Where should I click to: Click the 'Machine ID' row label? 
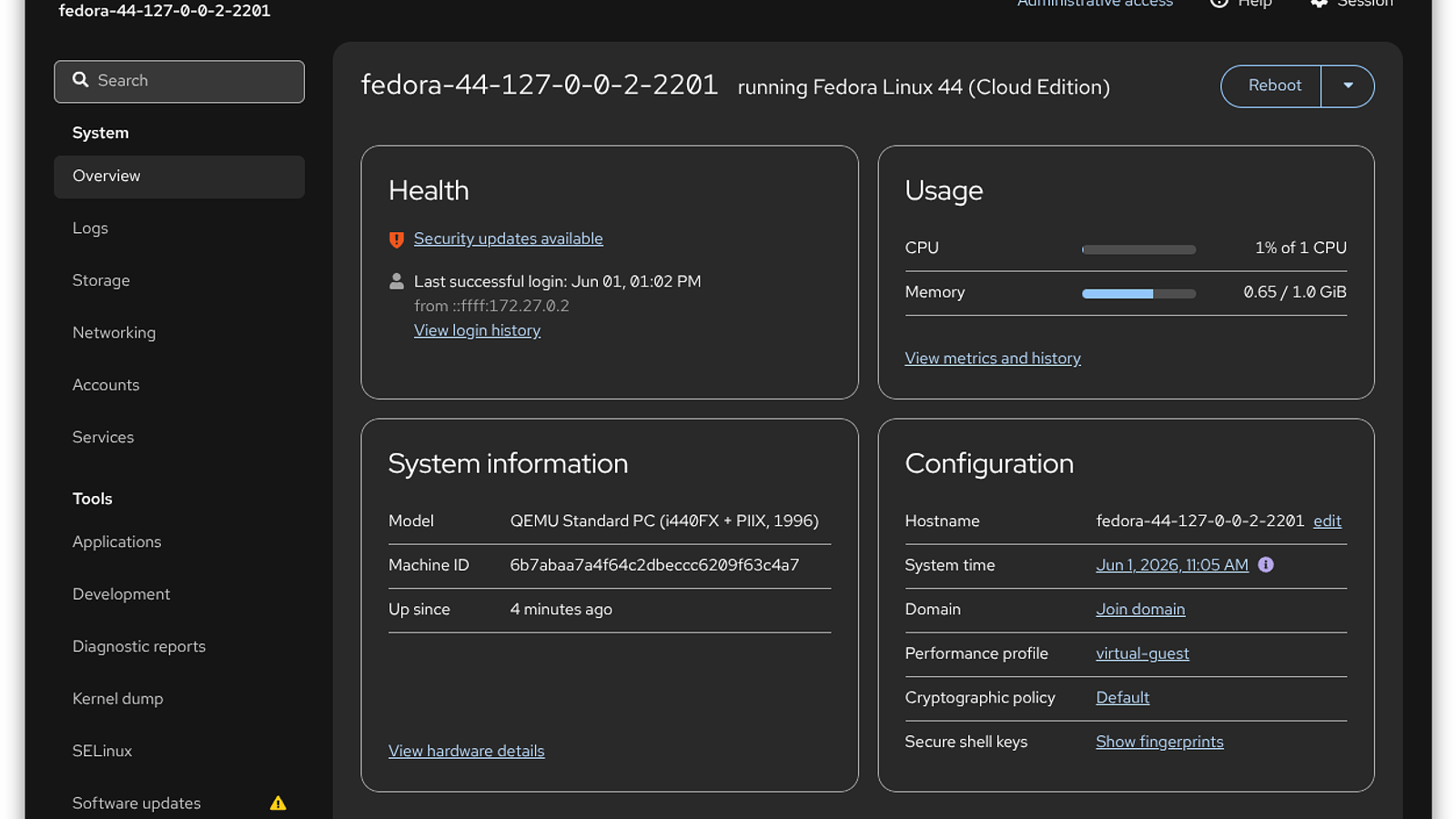[429, 565]
